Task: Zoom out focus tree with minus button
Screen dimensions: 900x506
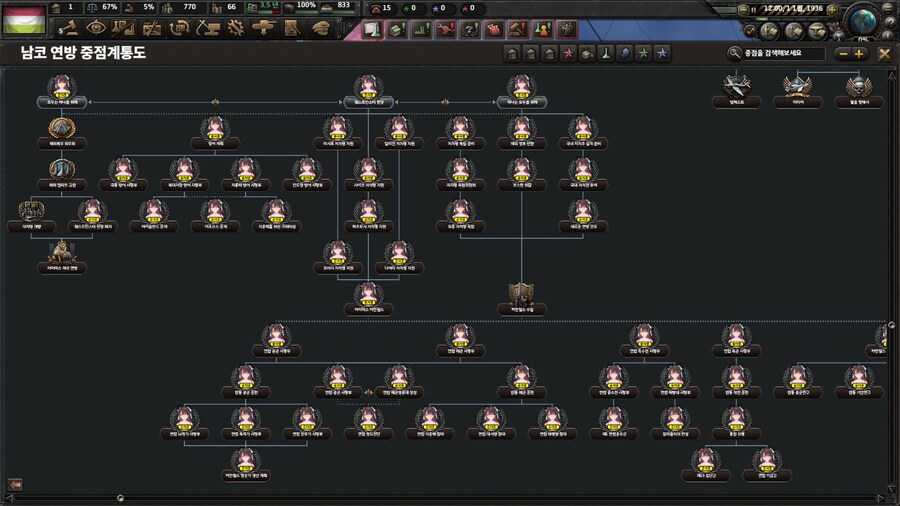Action: [x=843, y=53]
